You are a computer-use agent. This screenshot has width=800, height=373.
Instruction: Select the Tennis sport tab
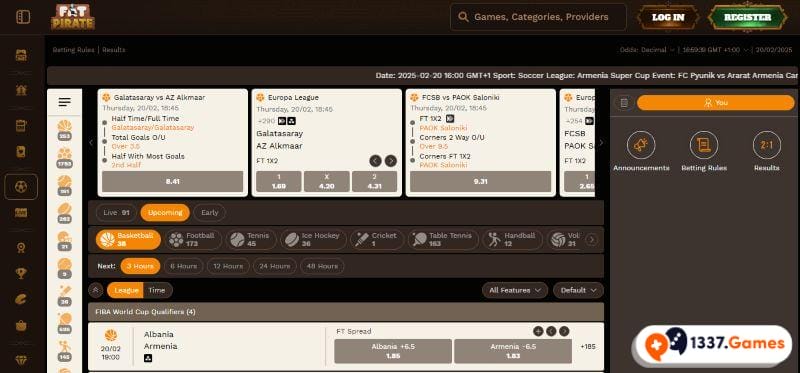251,239
